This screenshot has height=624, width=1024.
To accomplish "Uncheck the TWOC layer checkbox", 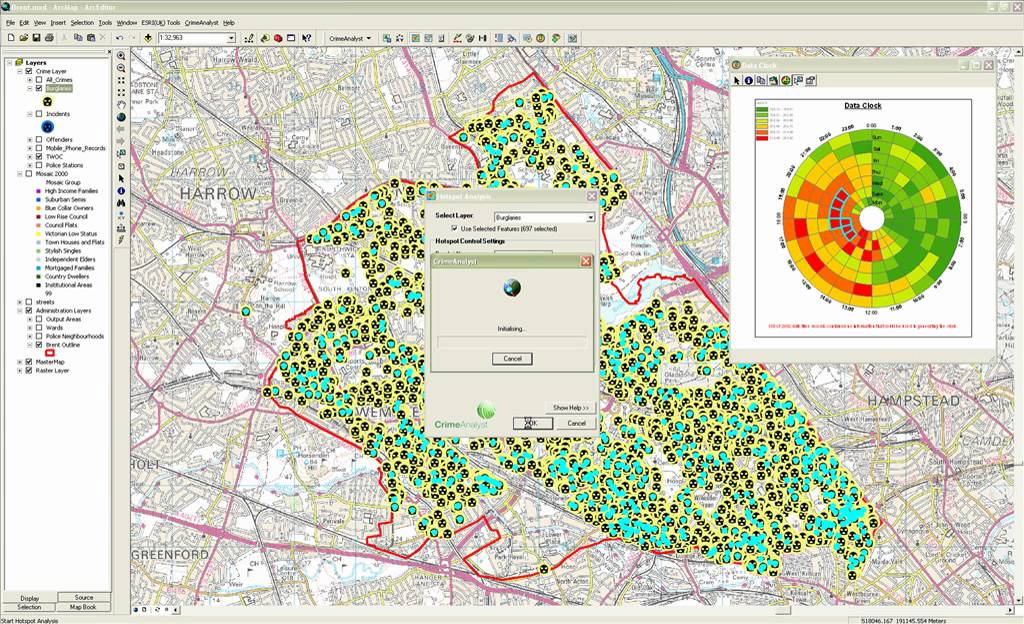I will (39, 157).
